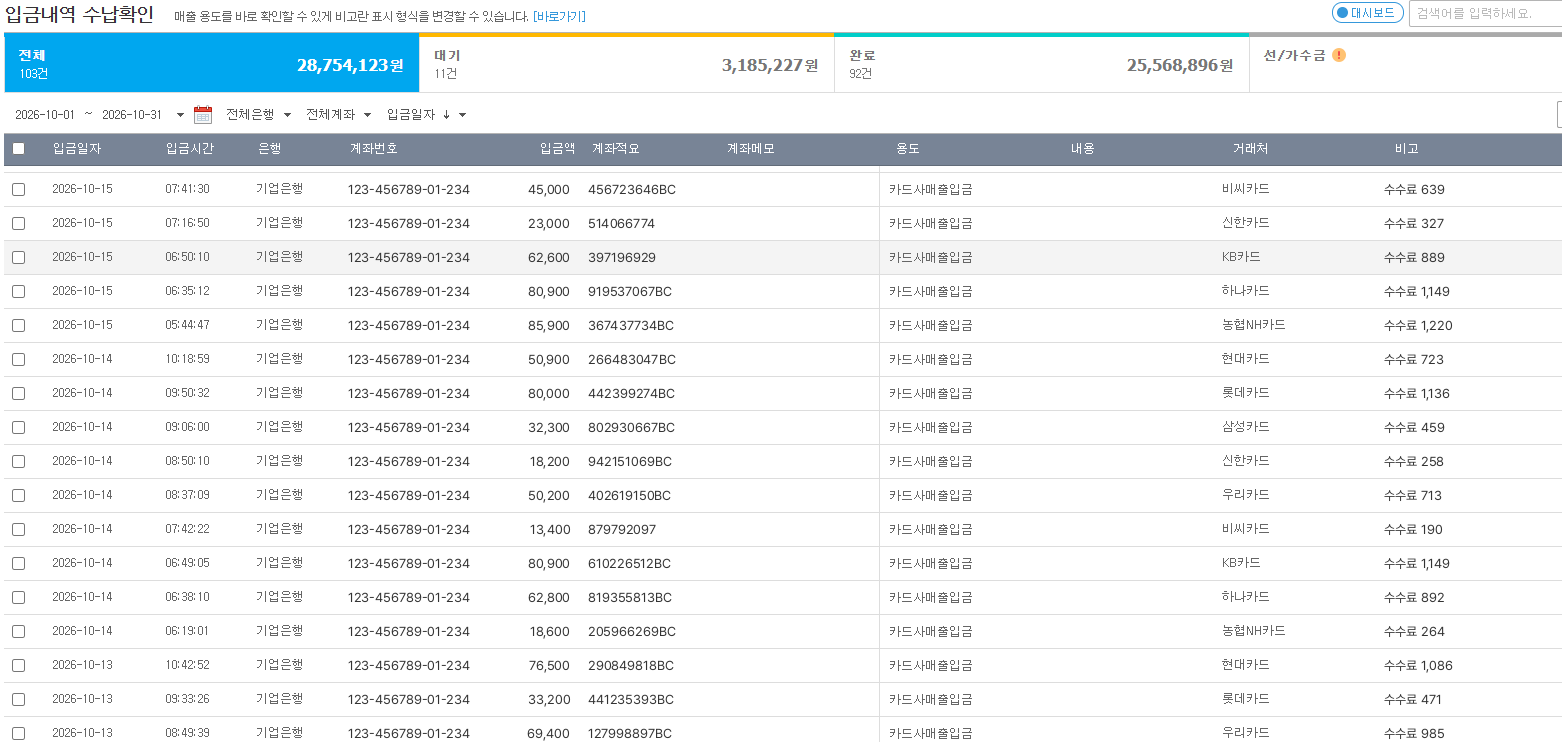Sort by the 입금액 column header
The width and height of the screenshot is (1562, 742).
[x=557, y=149]
